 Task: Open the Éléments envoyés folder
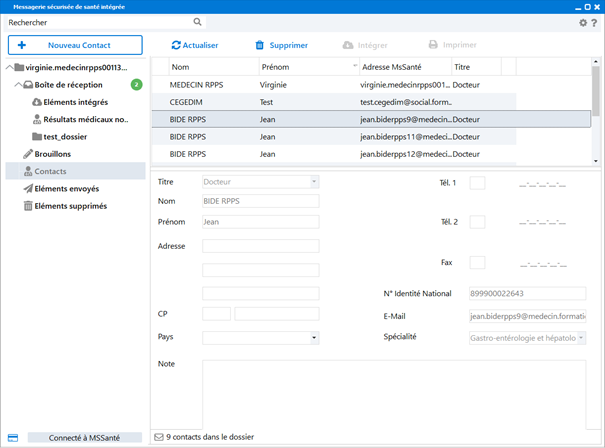(66, 188)
